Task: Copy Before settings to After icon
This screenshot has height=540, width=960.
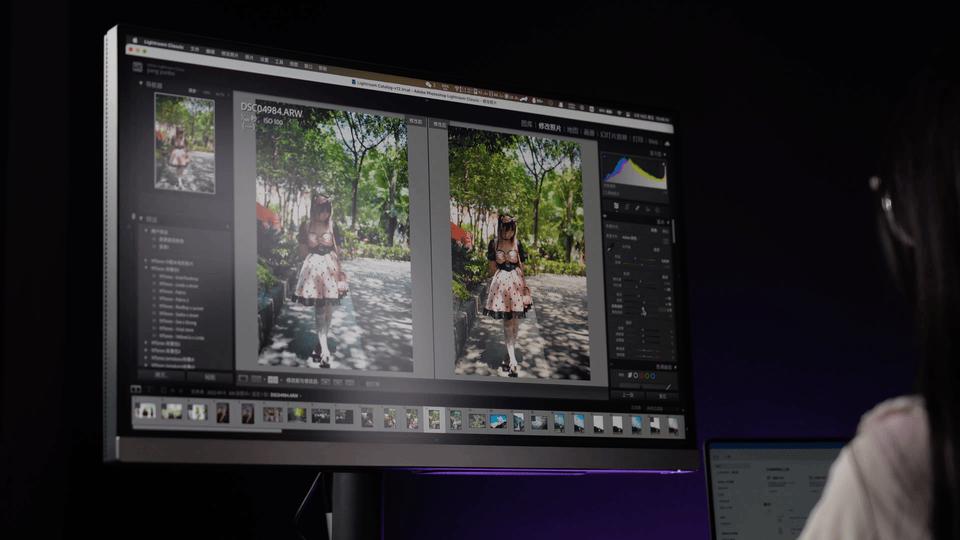Action: (326, 381)
